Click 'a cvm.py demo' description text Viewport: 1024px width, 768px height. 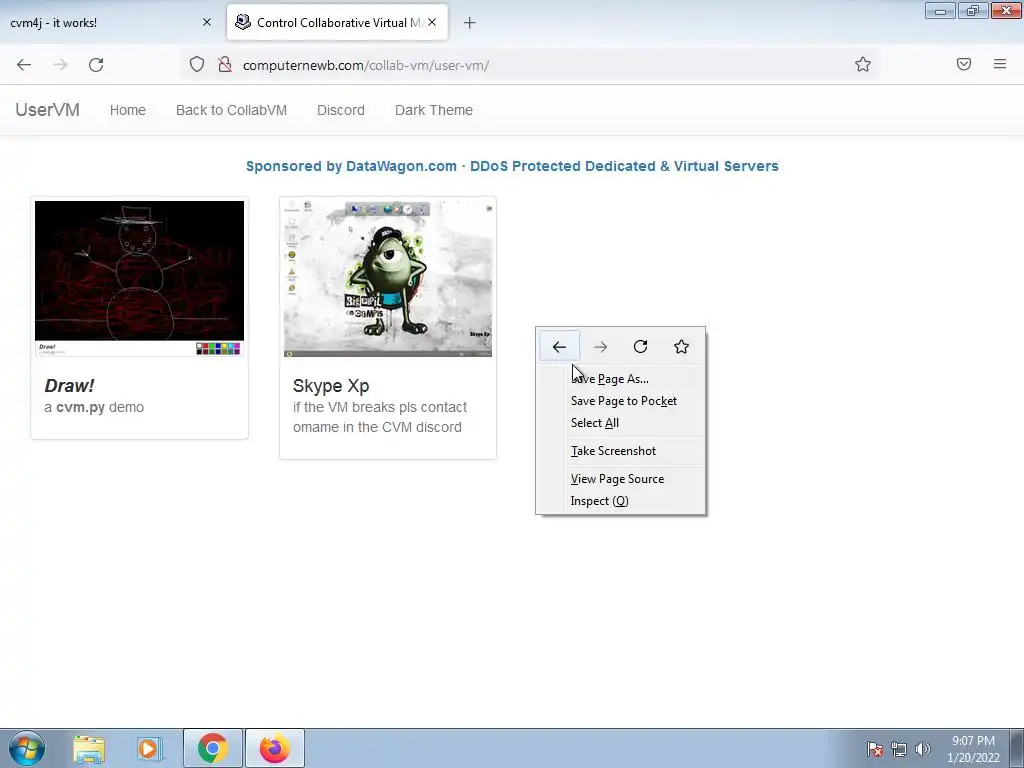(94, 408)
